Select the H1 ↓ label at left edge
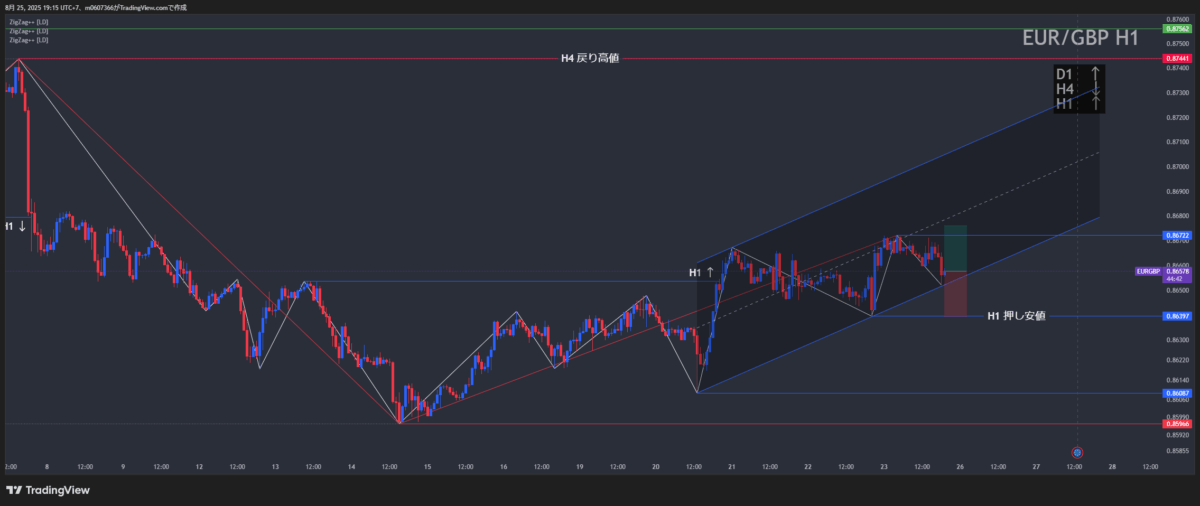This screenshot has height=506, width=1200. (14, 227)
